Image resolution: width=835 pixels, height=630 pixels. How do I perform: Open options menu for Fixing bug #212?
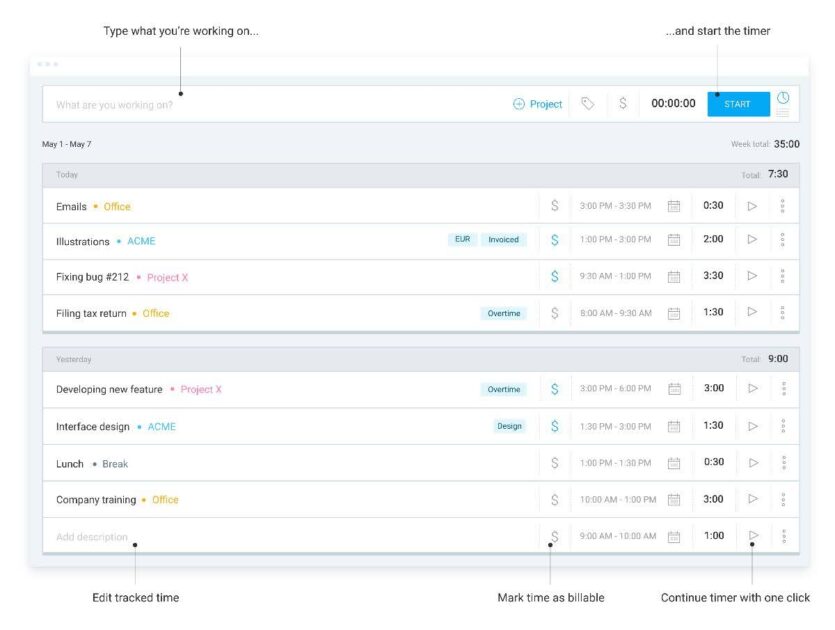tap(781, 275)
